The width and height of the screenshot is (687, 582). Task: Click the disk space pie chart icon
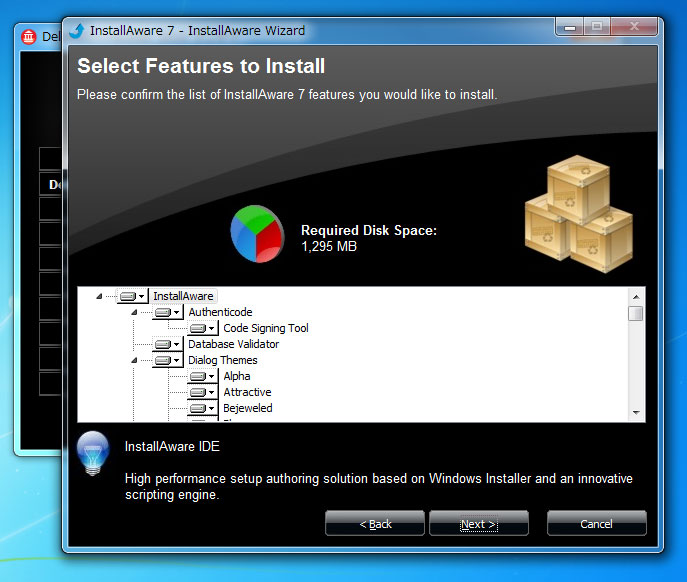[x=257, y=234]
